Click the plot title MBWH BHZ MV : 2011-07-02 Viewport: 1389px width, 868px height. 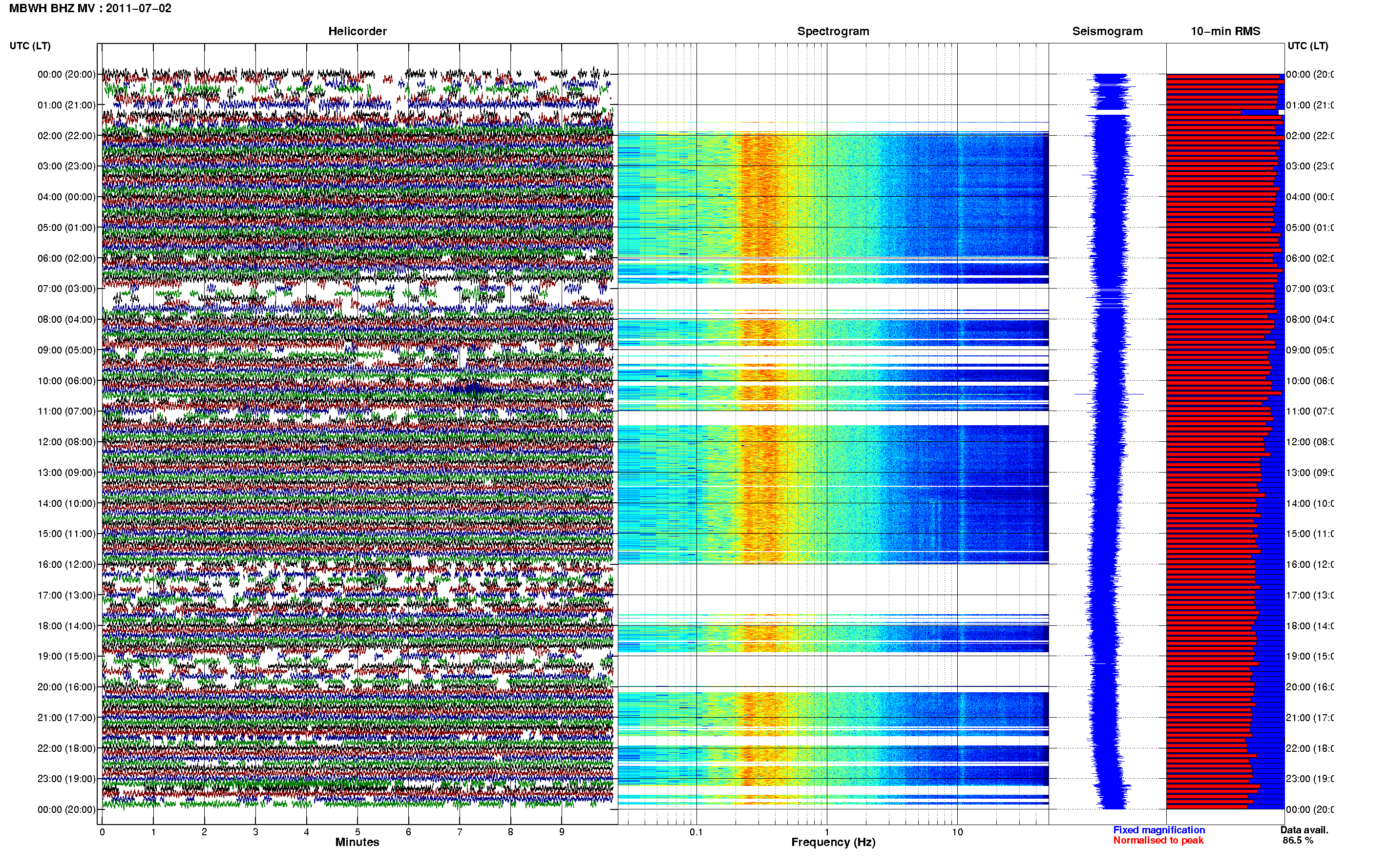pyautogui.click(x=90, y=8)
